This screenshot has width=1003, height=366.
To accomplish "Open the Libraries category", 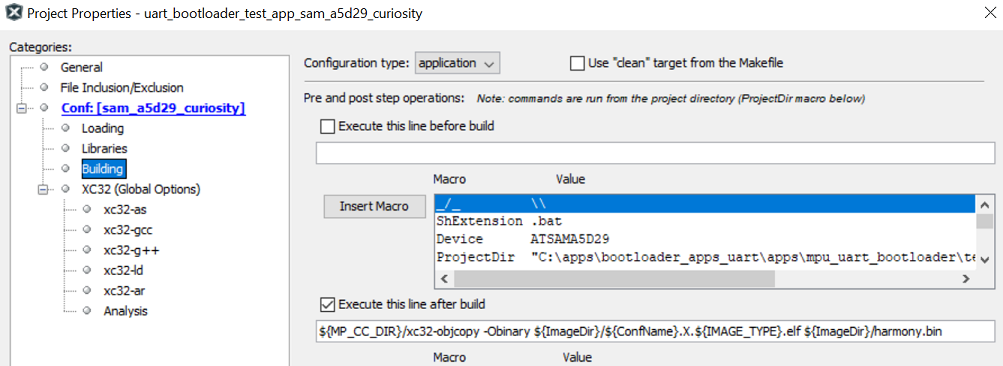I will 104,148.
